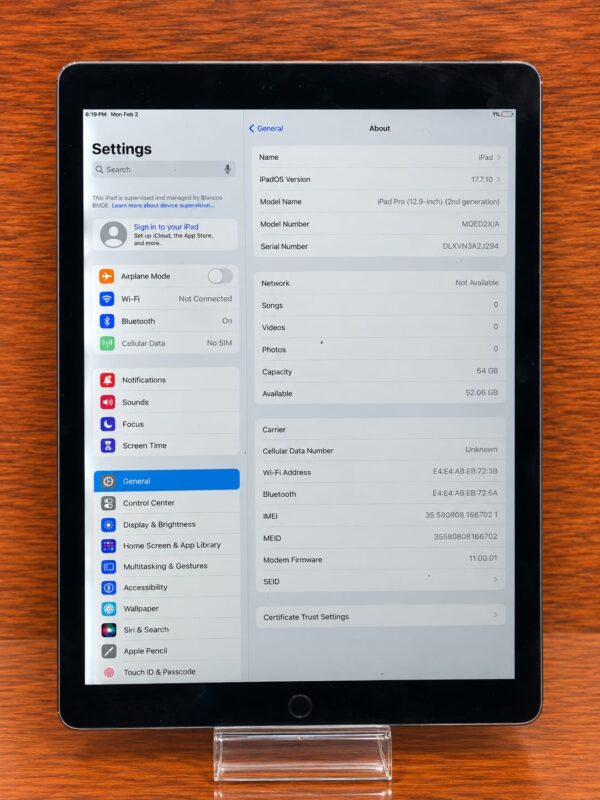Image resolution: width=600 pixels, height=800 pixels.
Task: Select Bluetooth On row
Action: 166,321
